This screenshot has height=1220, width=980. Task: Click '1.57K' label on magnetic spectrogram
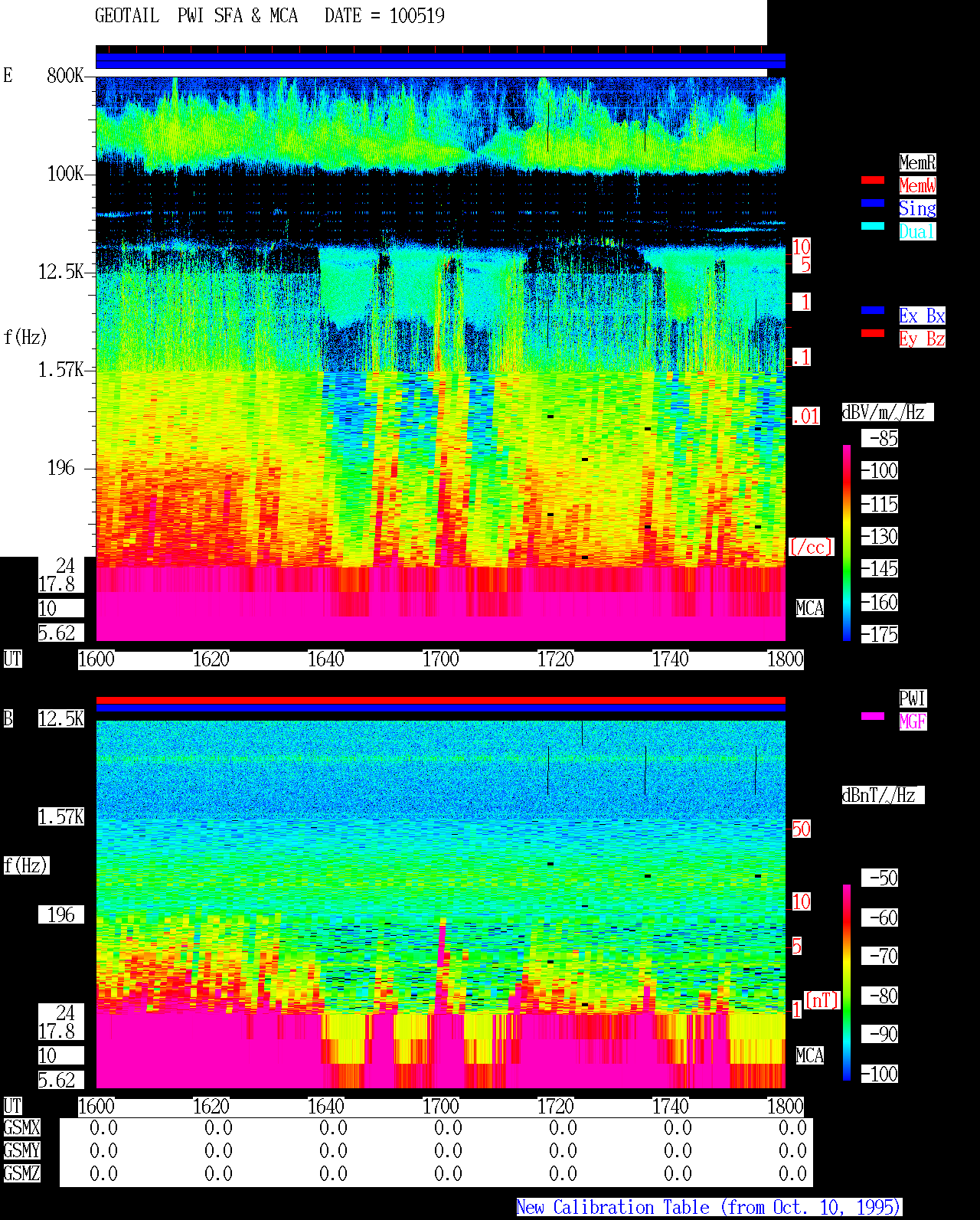tap(61, 816)
